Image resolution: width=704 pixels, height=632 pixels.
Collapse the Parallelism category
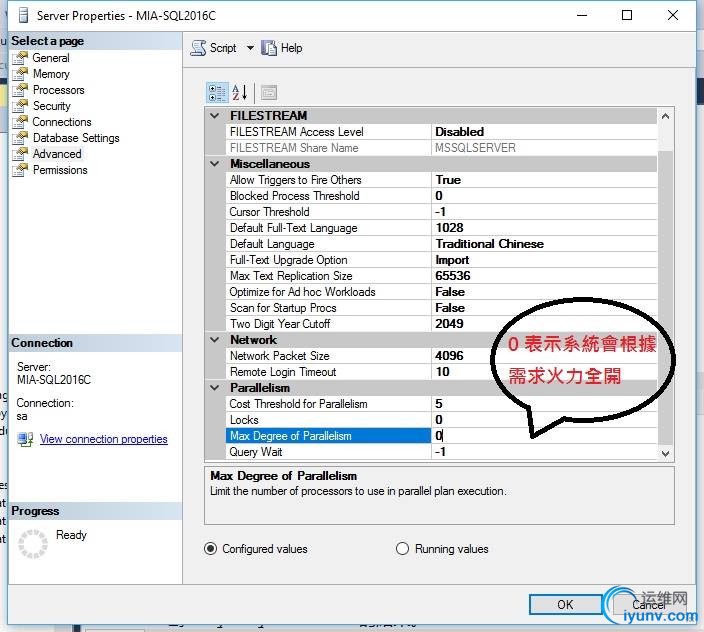click(x=215, y=388)
